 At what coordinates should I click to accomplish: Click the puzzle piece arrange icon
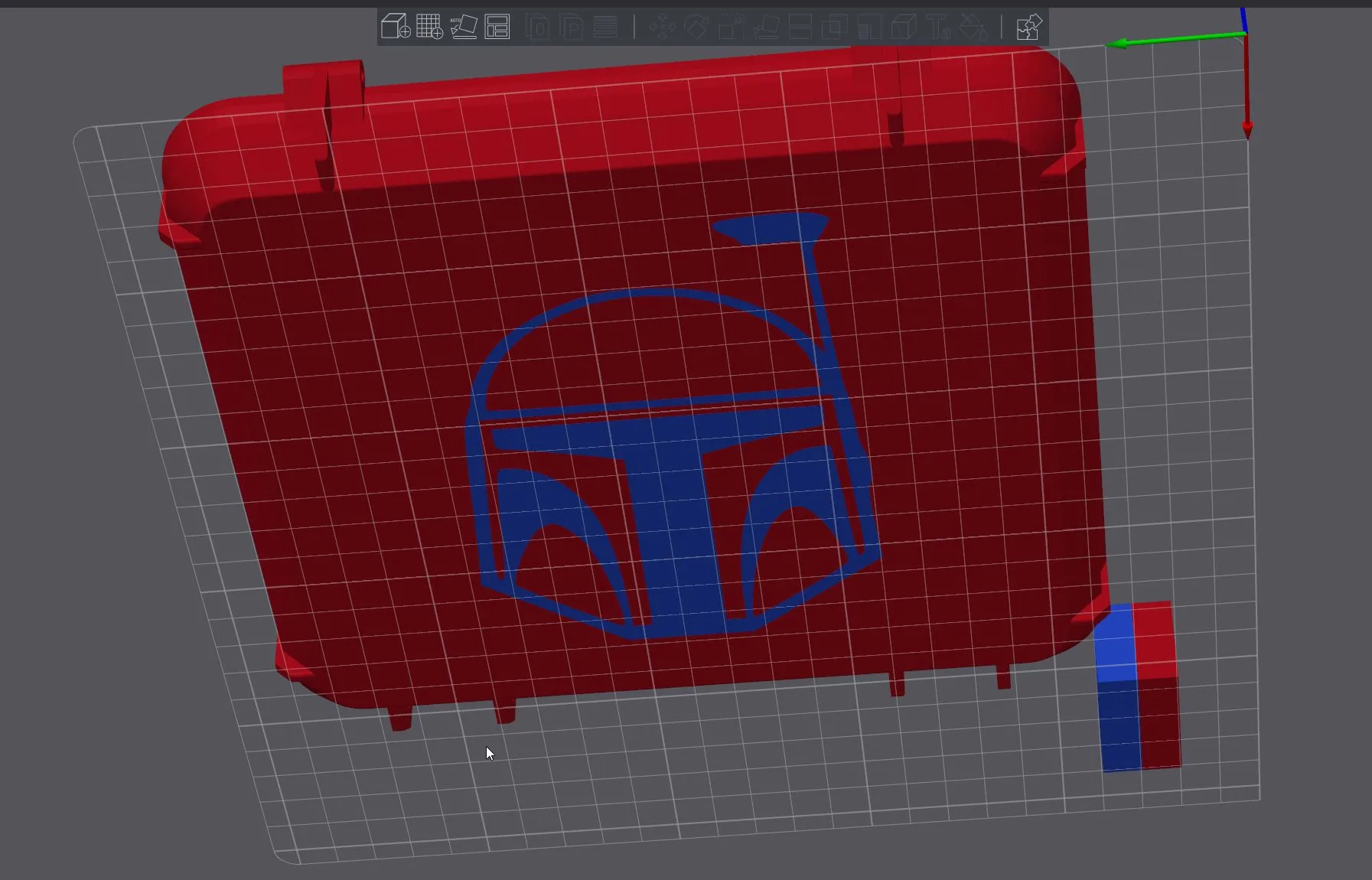pos(1029,27)
